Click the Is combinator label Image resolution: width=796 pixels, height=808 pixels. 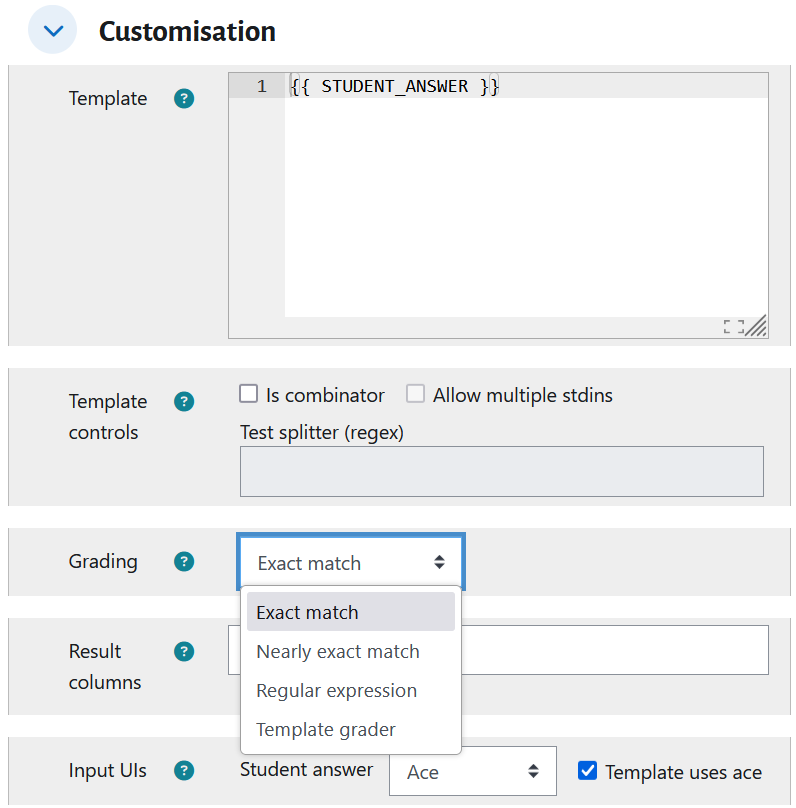(325, 395)
